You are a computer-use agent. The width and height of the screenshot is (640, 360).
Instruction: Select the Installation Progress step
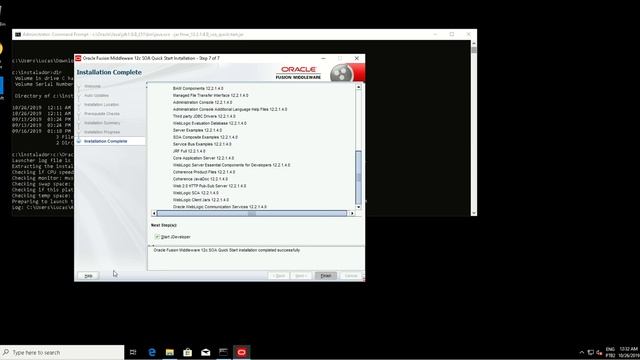point(102,132)
